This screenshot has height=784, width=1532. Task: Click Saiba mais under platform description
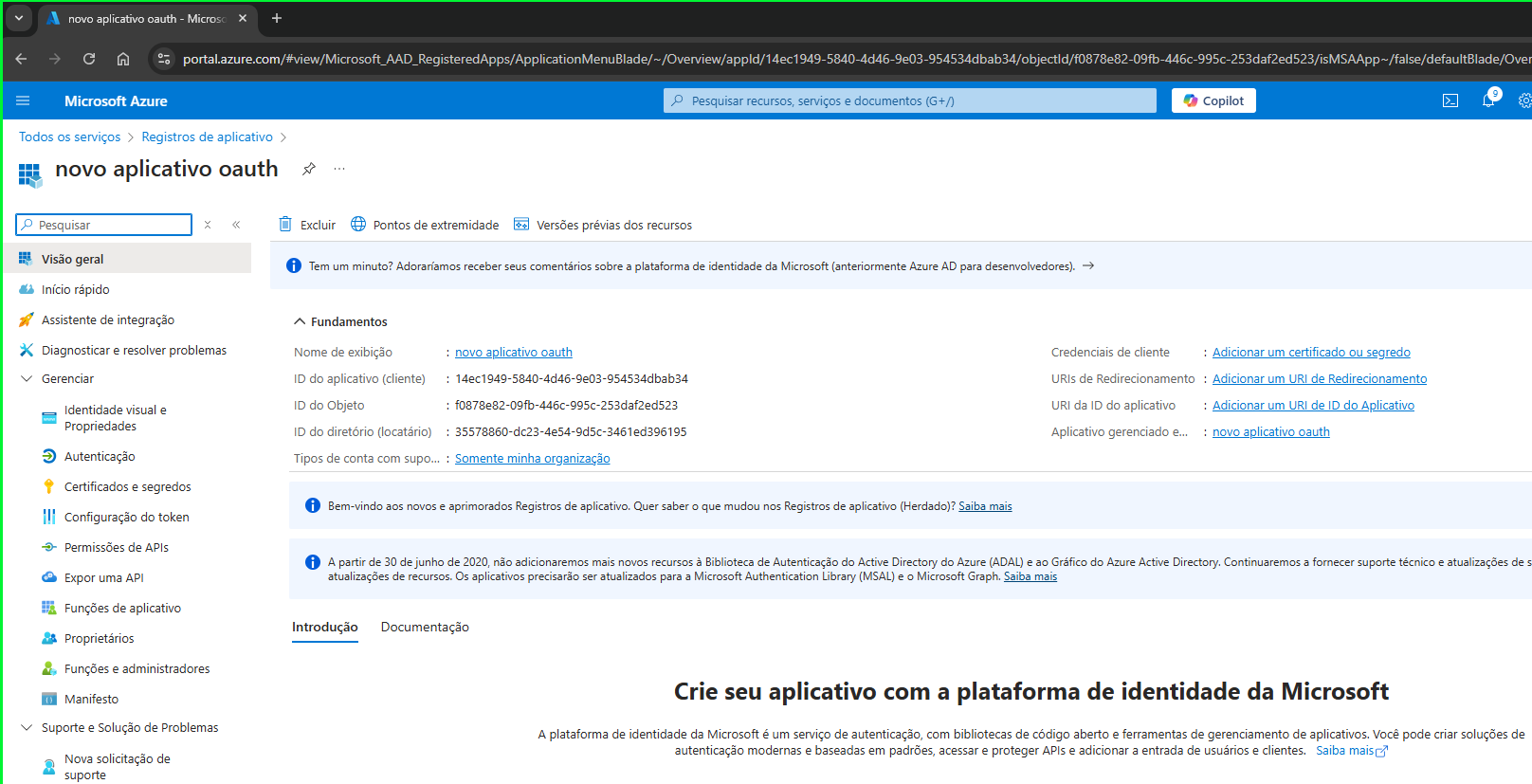tap(1352, 750)
